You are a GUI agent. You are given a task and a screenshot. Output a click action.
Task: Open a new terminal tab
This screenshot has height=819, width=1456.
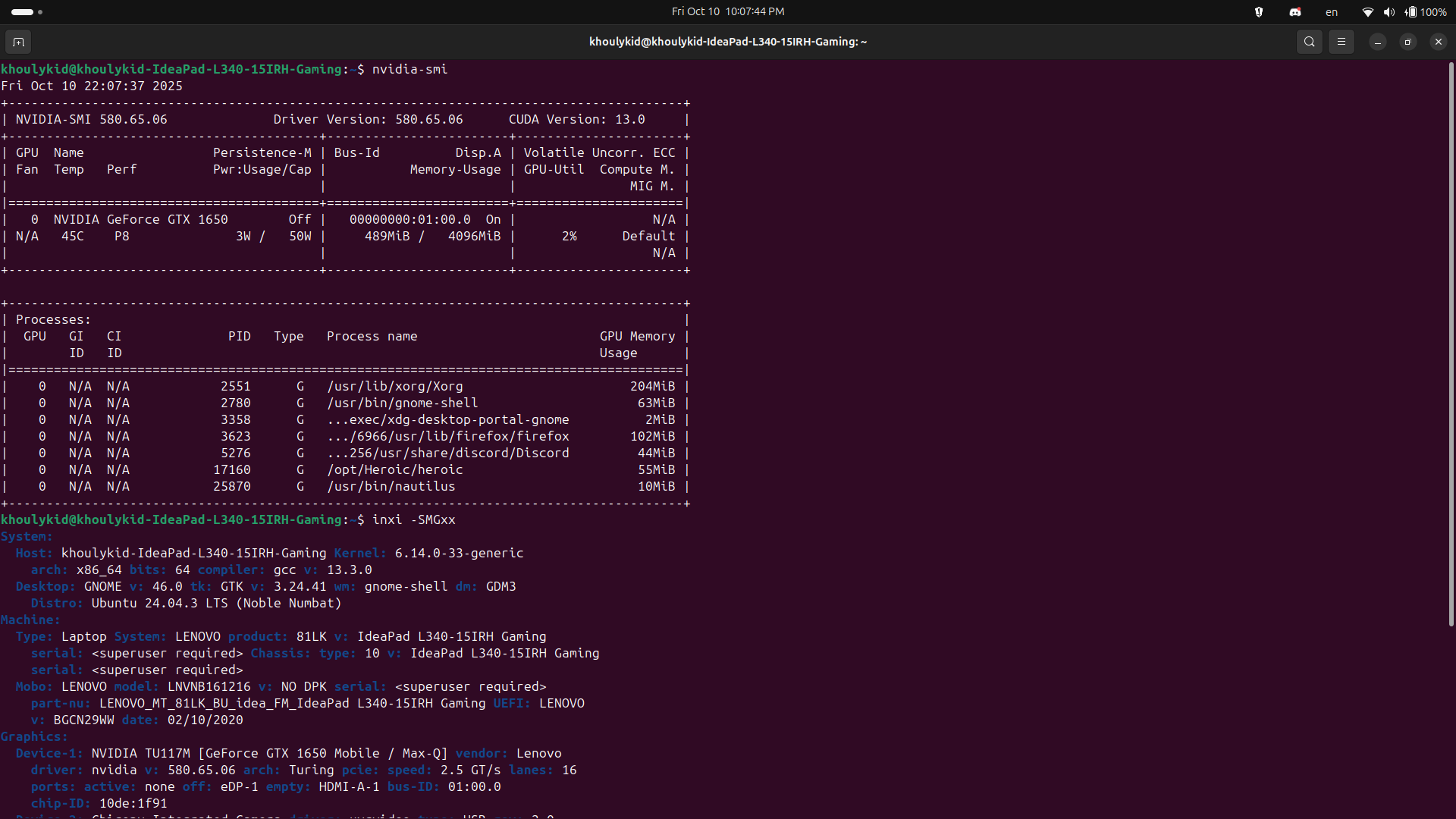tap(18, 42)
